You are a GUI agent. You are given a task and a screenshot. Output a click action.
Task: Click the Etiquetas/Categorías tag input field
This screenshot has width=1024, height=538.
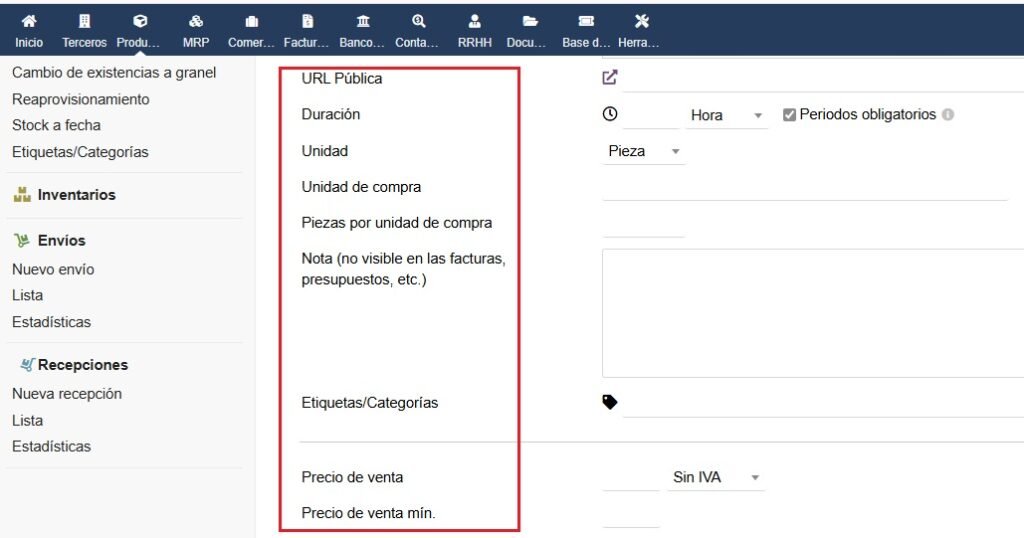(820, 403)
